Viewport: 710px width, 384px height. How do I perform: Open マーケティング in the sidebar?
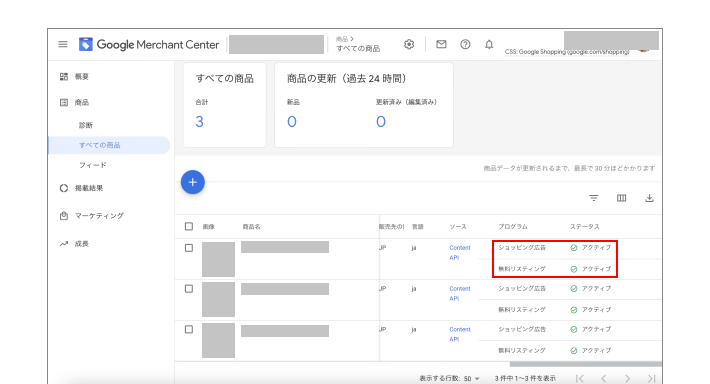pyautogui.click(x=99, y=216)
